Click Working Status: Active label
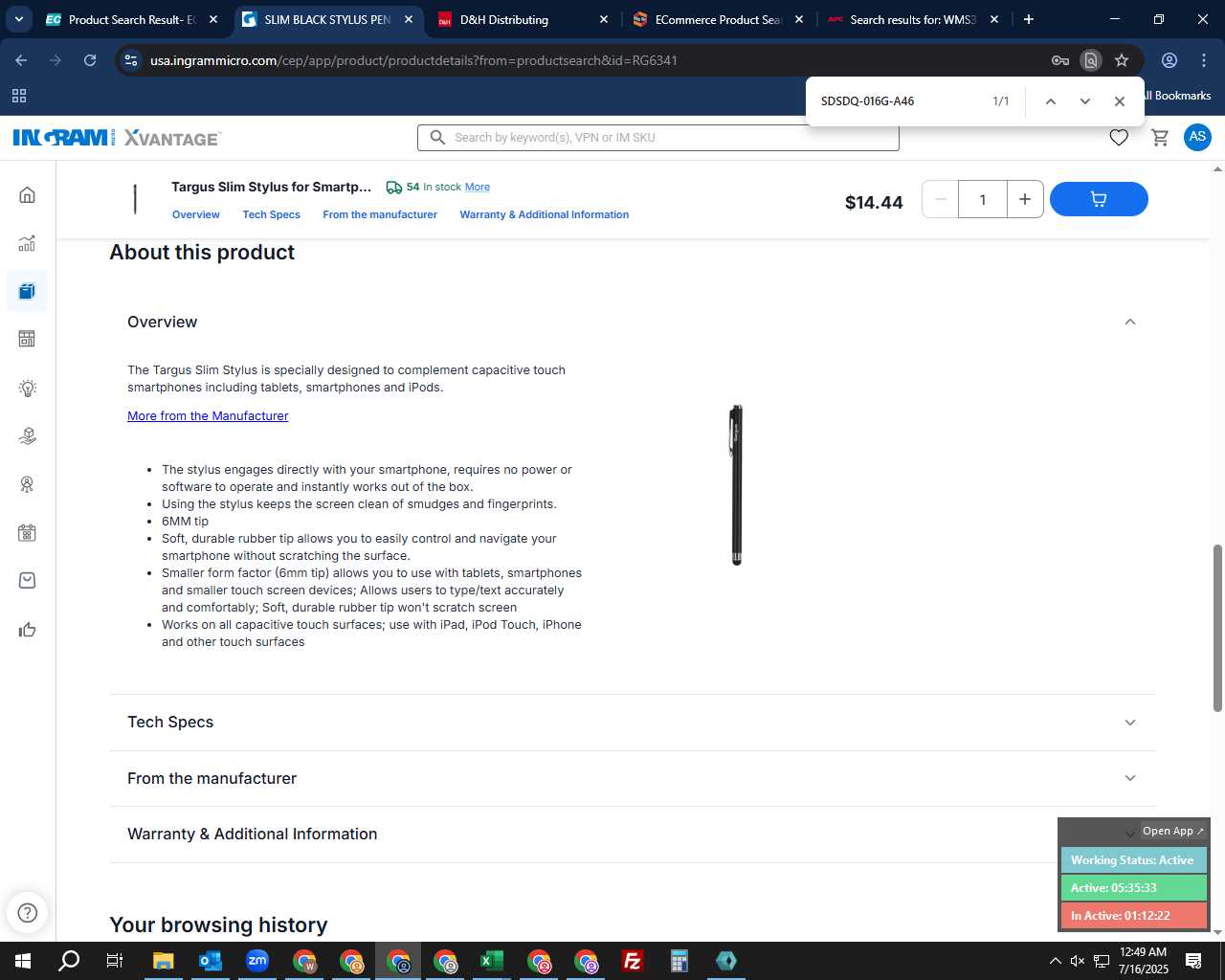 pyautogui.click(x=1133, y=860)
